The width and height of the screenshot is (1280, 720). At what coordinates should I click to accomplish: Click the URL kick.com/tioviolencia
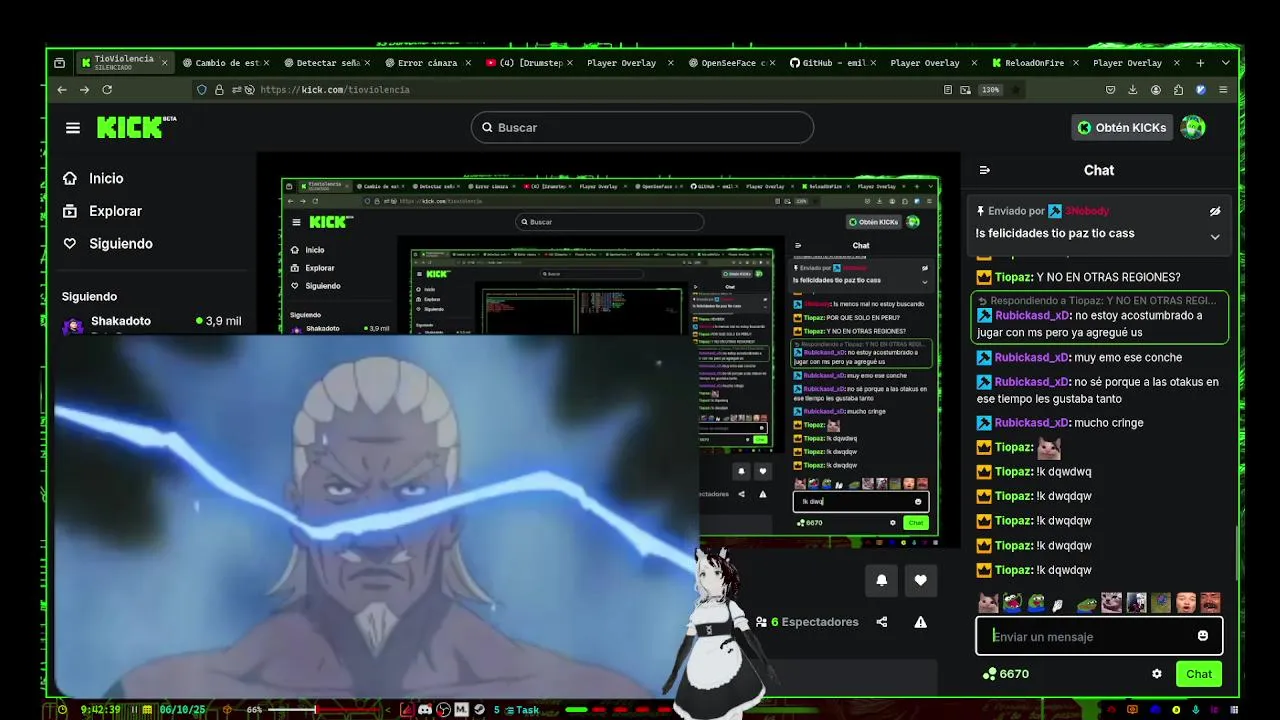pyautogui.click(x=335, y=90)
